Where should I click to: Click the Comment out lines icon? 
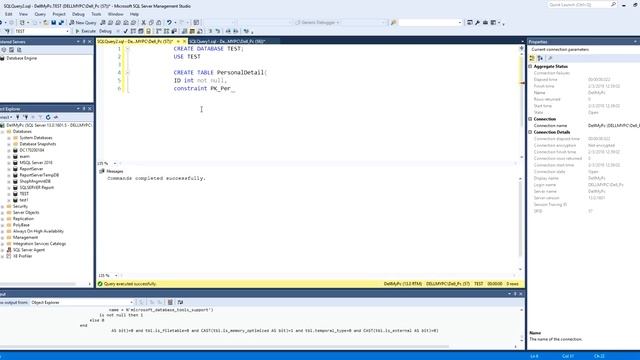[211, 31]
